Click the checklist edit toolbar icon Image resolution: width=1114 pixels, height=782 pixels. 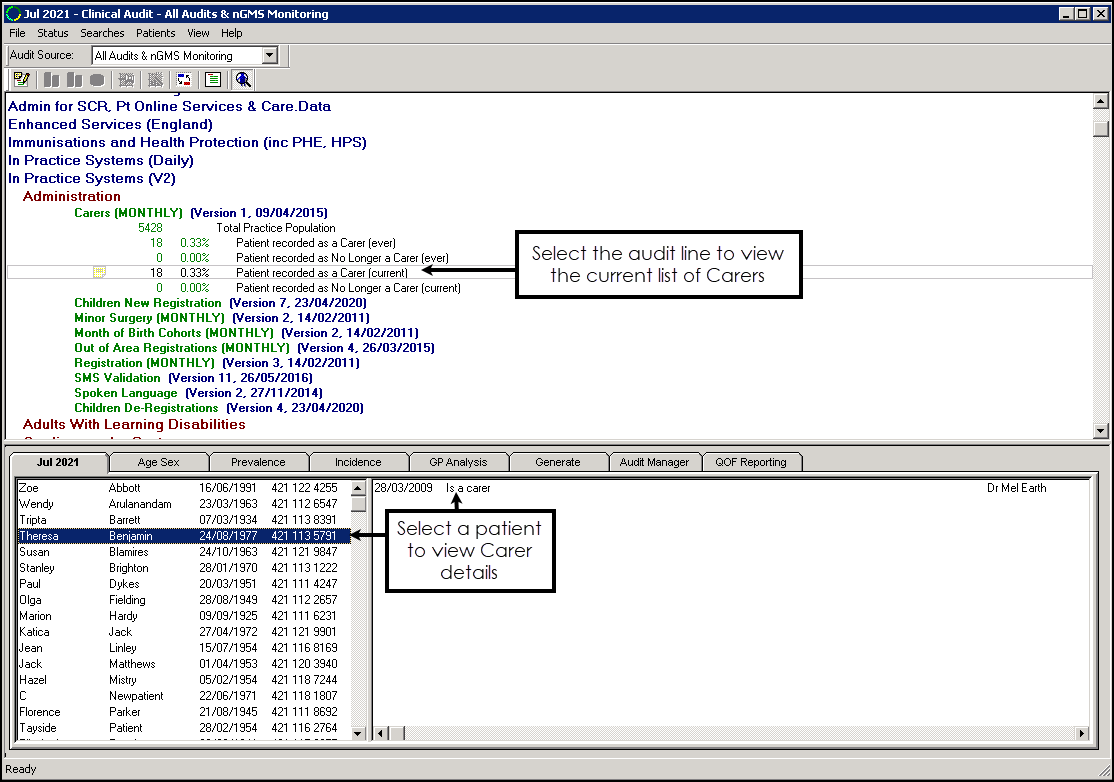pos(21,80)
